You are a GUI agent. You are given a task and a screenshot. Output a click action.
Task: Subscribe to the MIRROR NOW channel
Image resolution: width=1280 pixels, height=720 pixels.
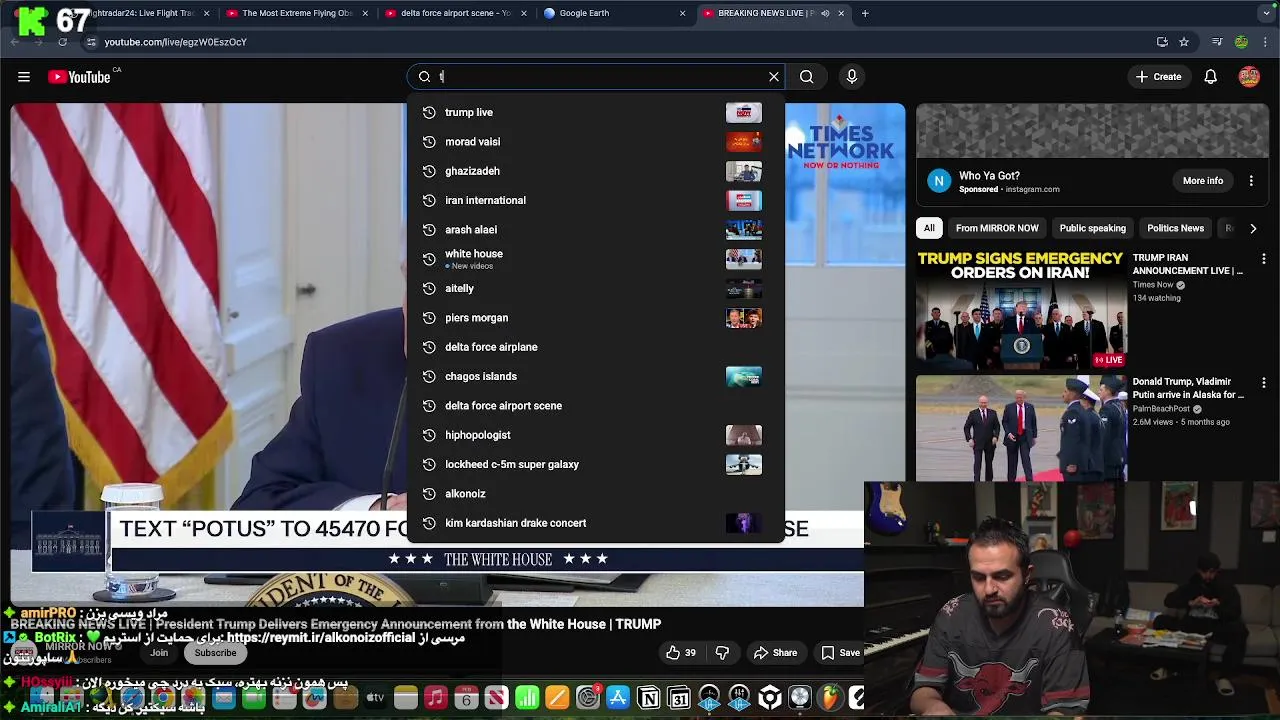click(215, 653)
